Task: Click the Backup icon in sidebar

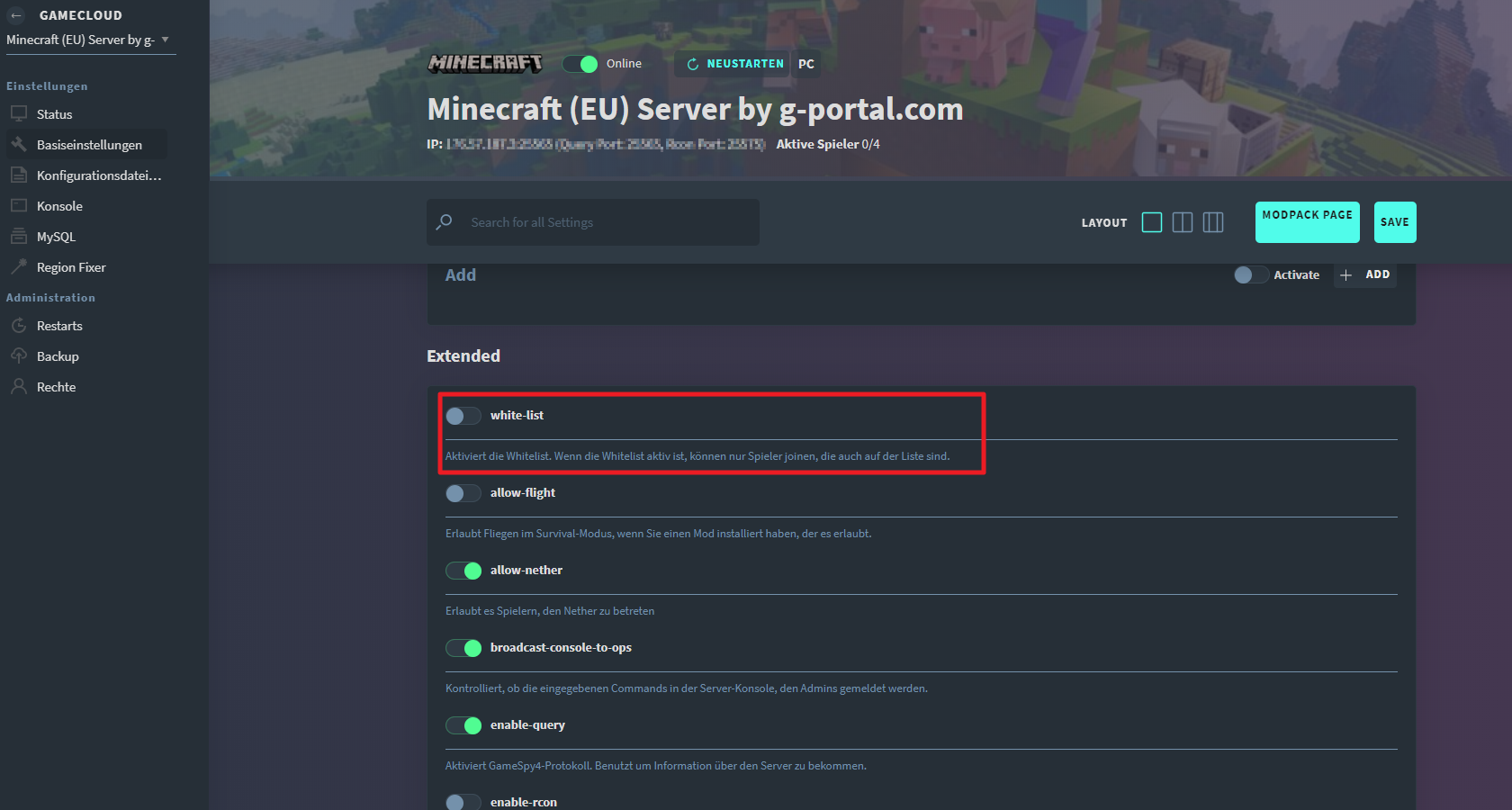Action: tap(20, 355)
